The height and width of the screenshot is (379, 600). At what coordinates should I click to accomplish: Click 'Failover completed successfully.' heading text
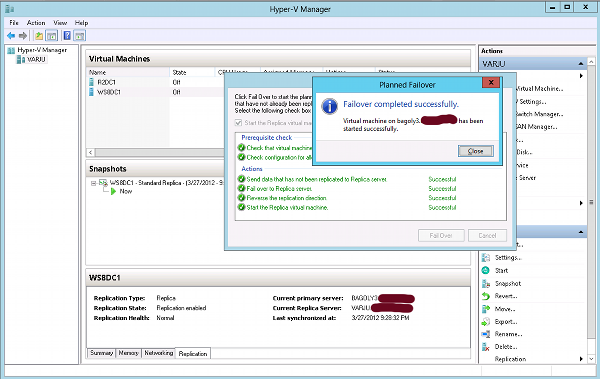401,104
